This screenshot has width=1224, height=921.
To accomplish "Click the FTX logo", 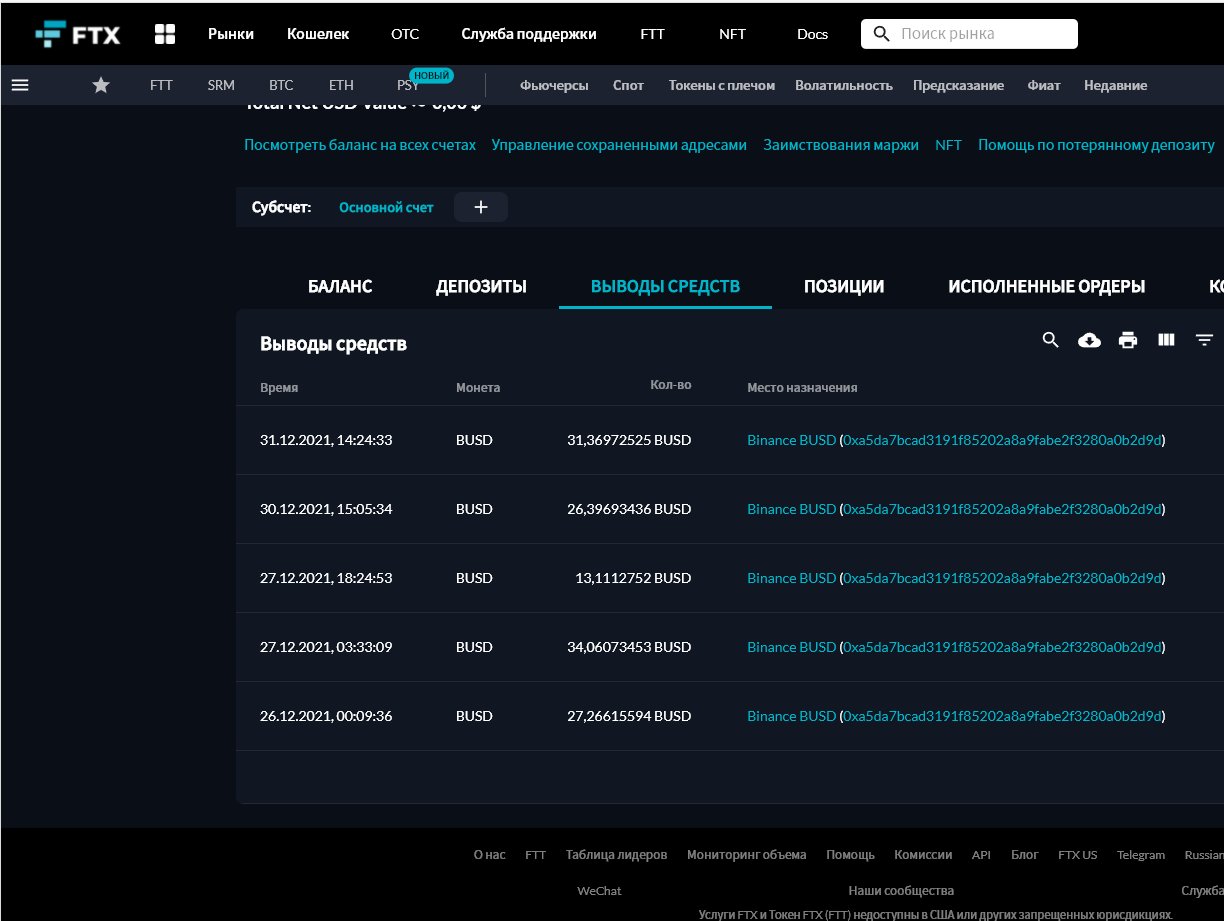I will tap(77, 34).
